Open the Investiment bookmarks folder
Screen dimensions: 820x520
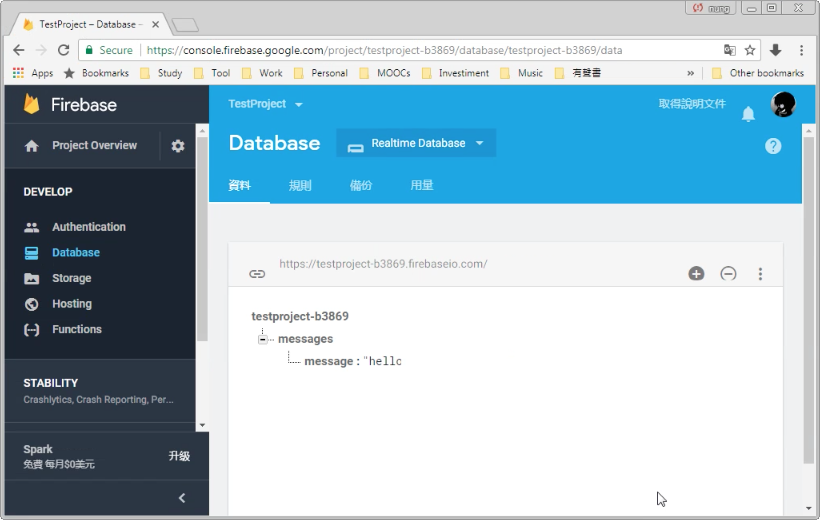click(x=455, y=73)
